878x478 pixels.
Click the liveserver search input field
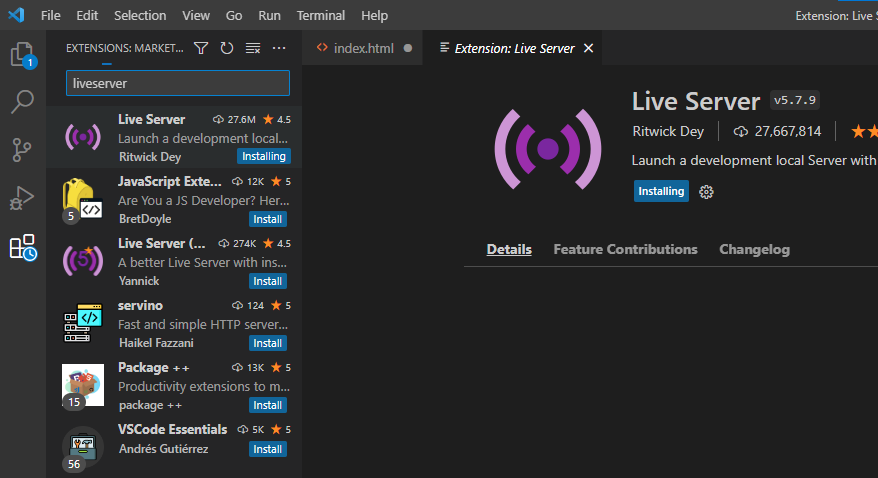(178, 83)
